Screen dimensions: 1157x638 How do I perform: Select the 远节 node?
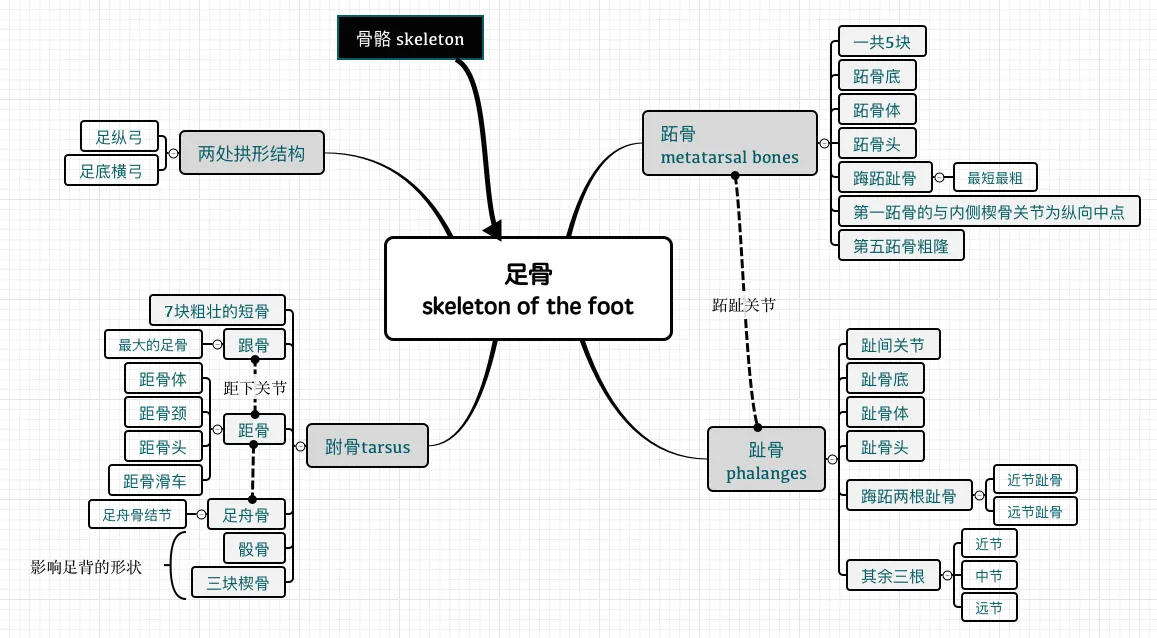pyautogui.click(x=990, y=607)
